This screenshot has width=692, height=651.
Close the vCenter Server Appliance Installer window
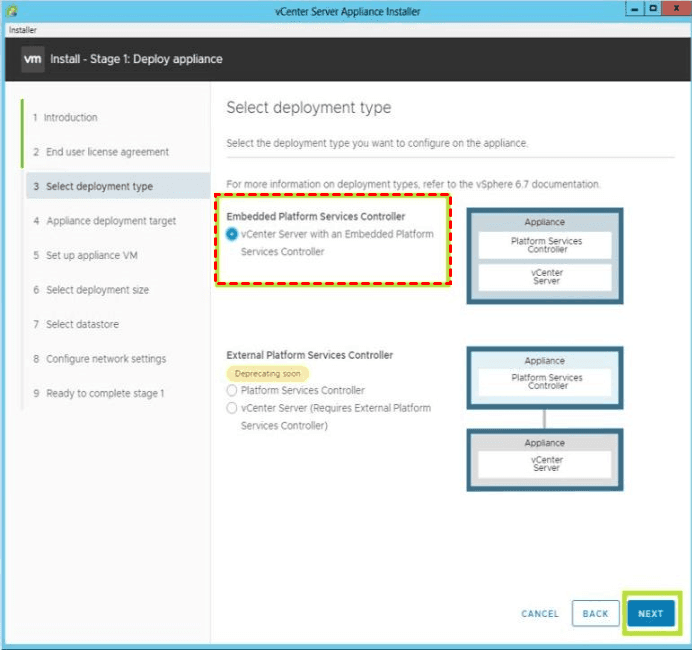pyautogui.click(x=676, y=9)
